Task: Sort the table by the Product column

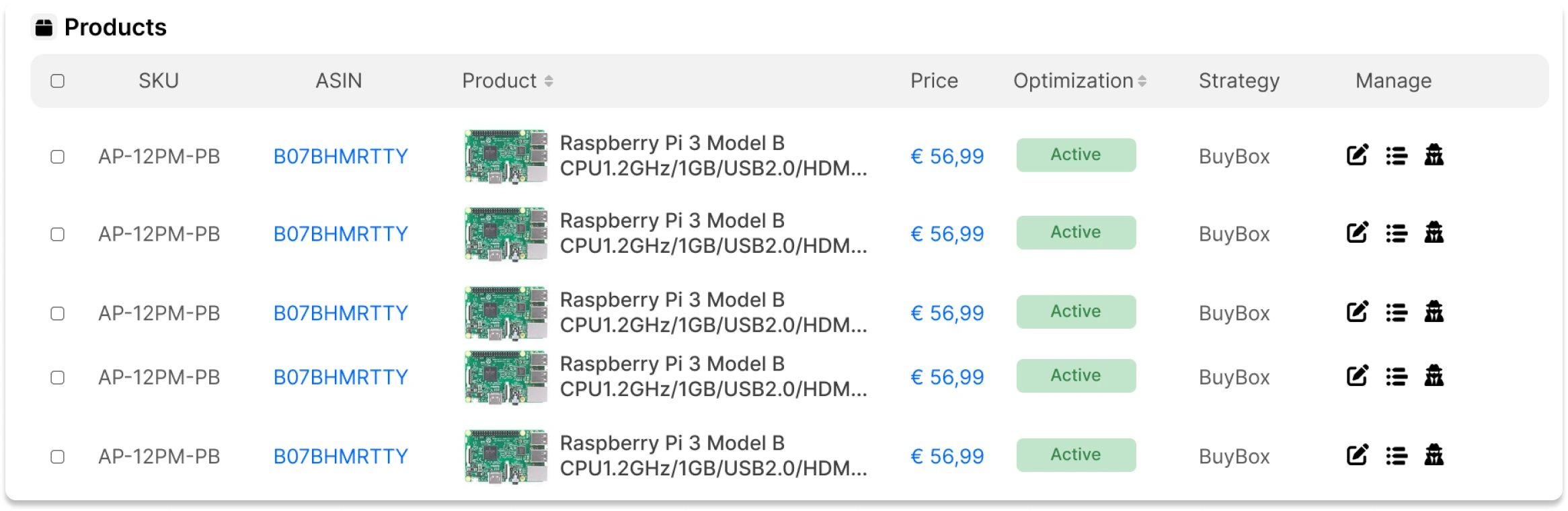Action: (549, 81)
